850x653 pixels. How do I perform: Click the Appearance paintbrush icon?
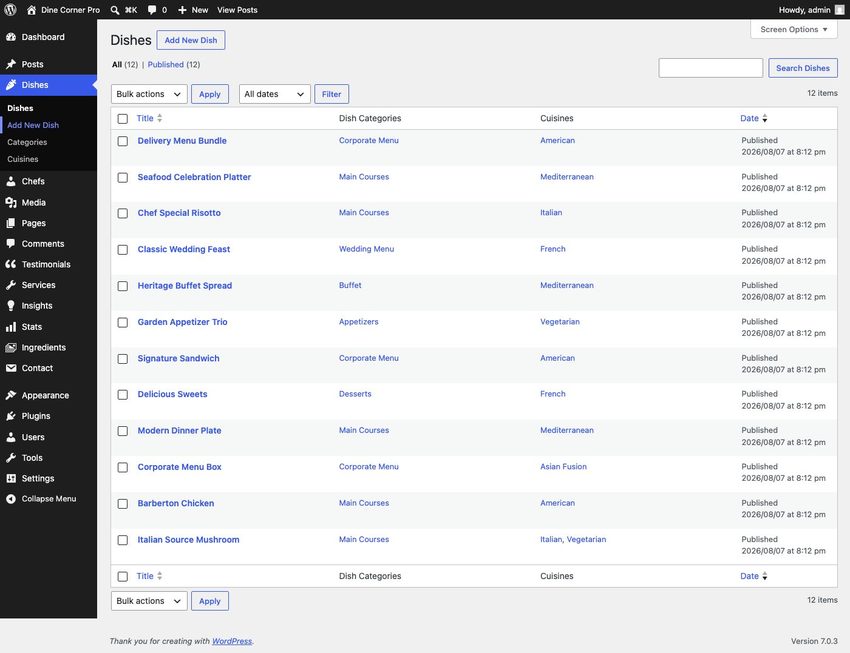pos(11,395)
